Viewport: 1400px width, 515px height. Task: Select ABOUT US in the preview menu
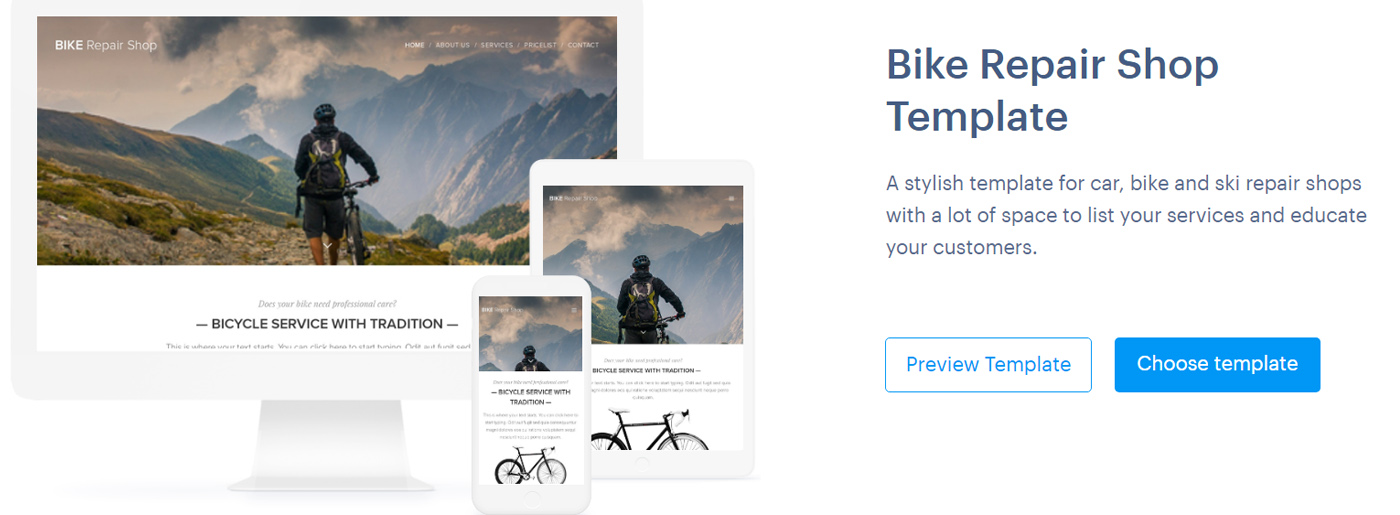452,45
